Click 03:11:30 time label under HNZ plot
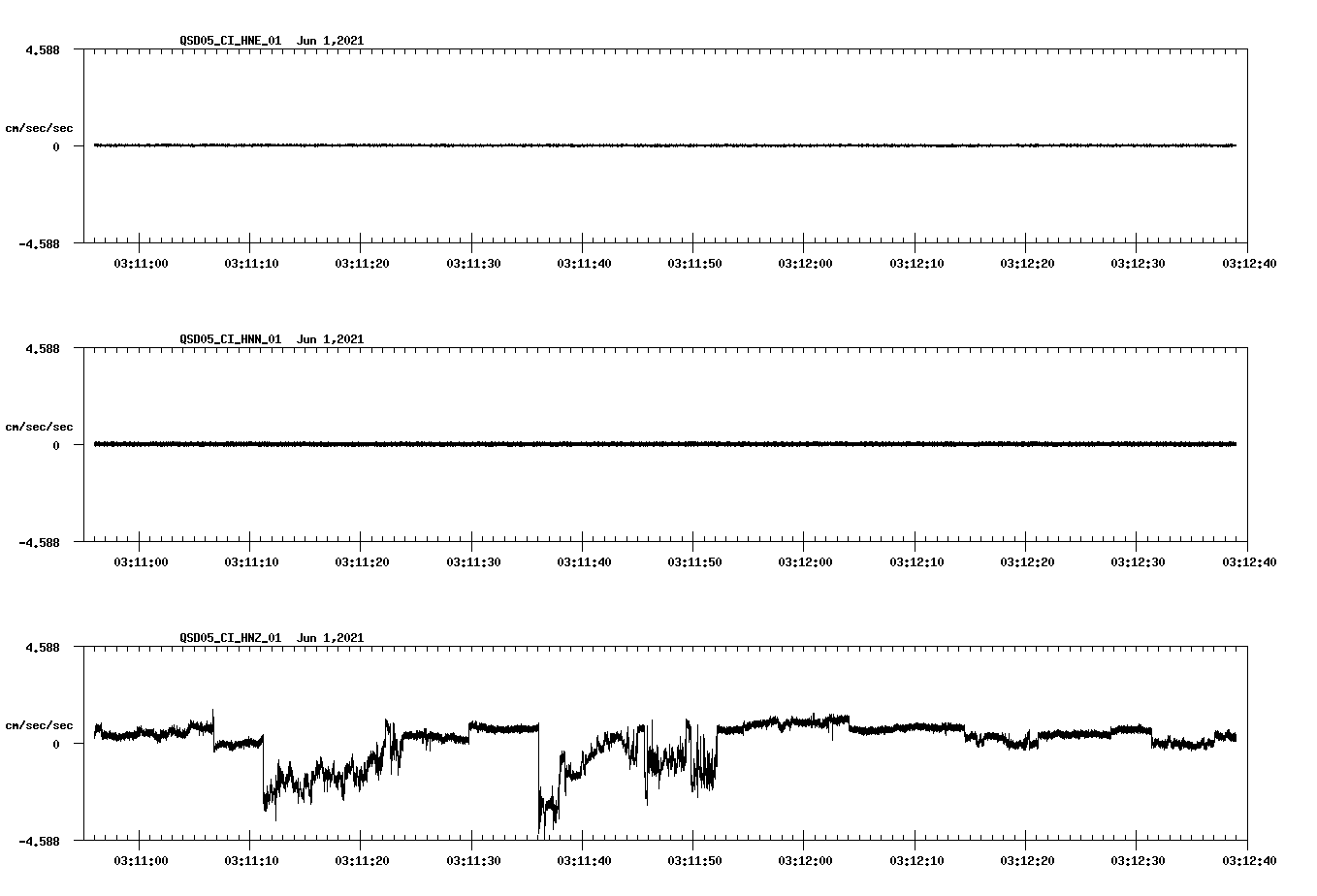1317x896 pixels. pyautogui.click(x=473, y=860)
